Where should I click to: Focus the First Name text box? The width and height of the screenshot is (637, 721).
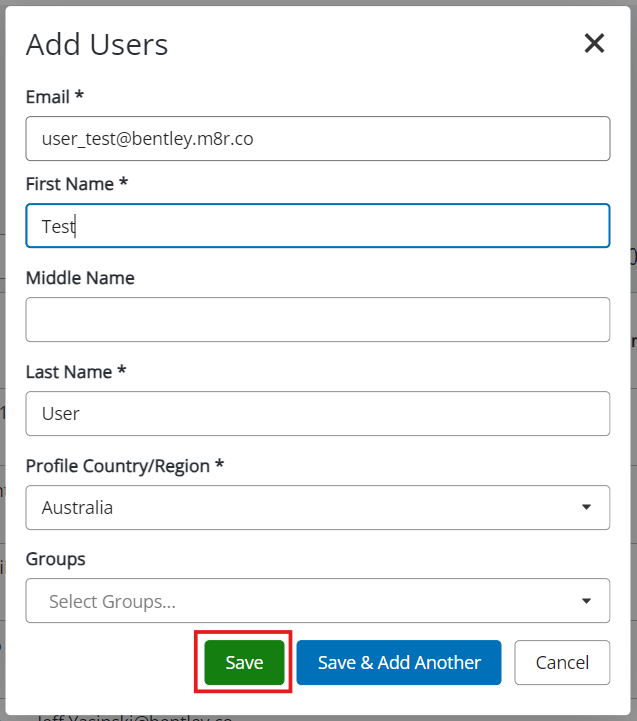coord(317,226)
